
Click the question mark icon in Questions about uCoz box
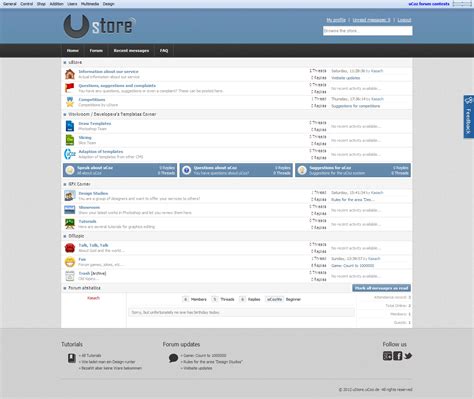click(x=187, y=170)
